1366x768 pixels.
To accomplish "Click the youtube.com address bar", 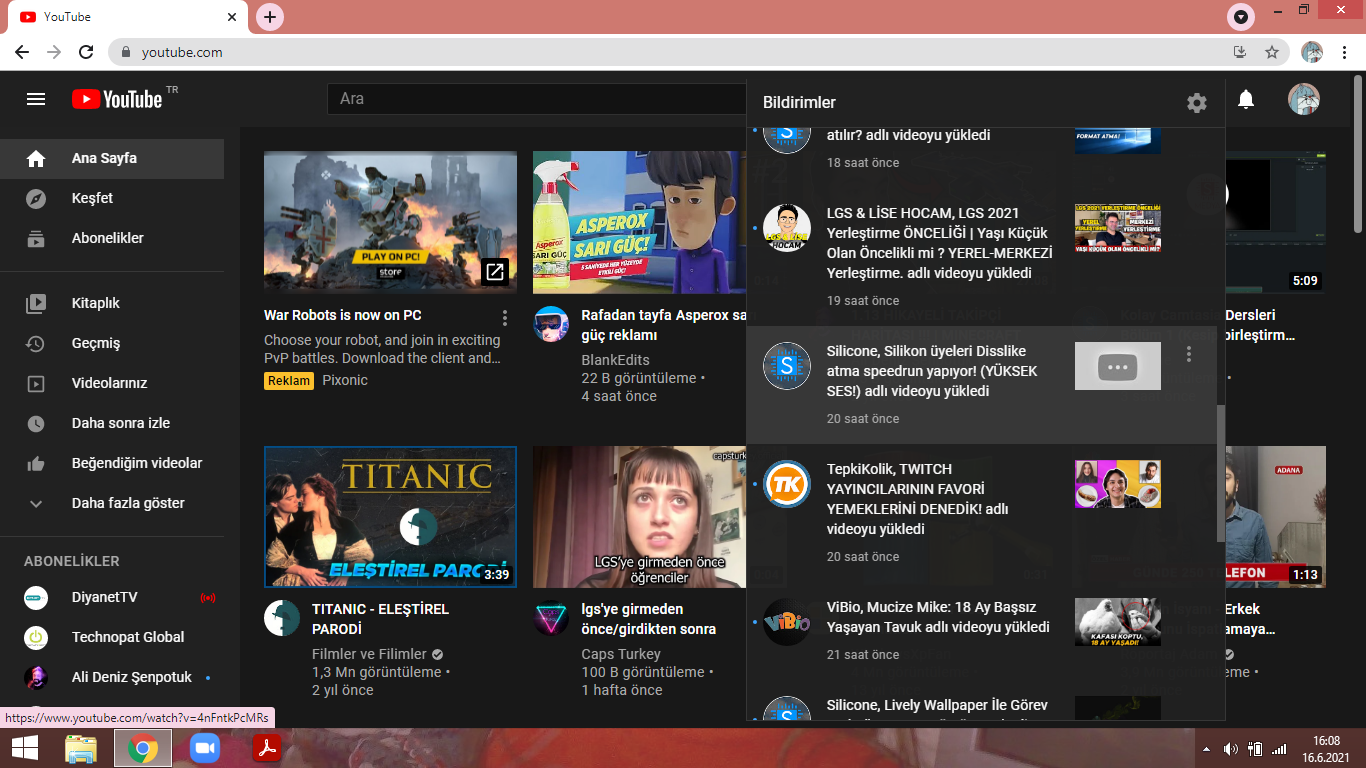I will pyautogui.click(x=670, y=52).
